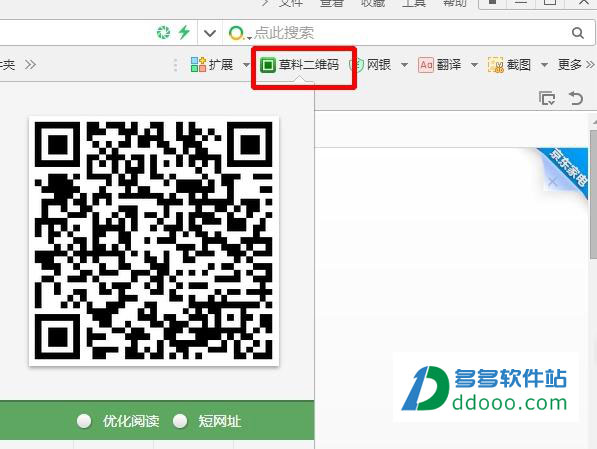Click the toolbar drag handle dots

pos(176,65)
